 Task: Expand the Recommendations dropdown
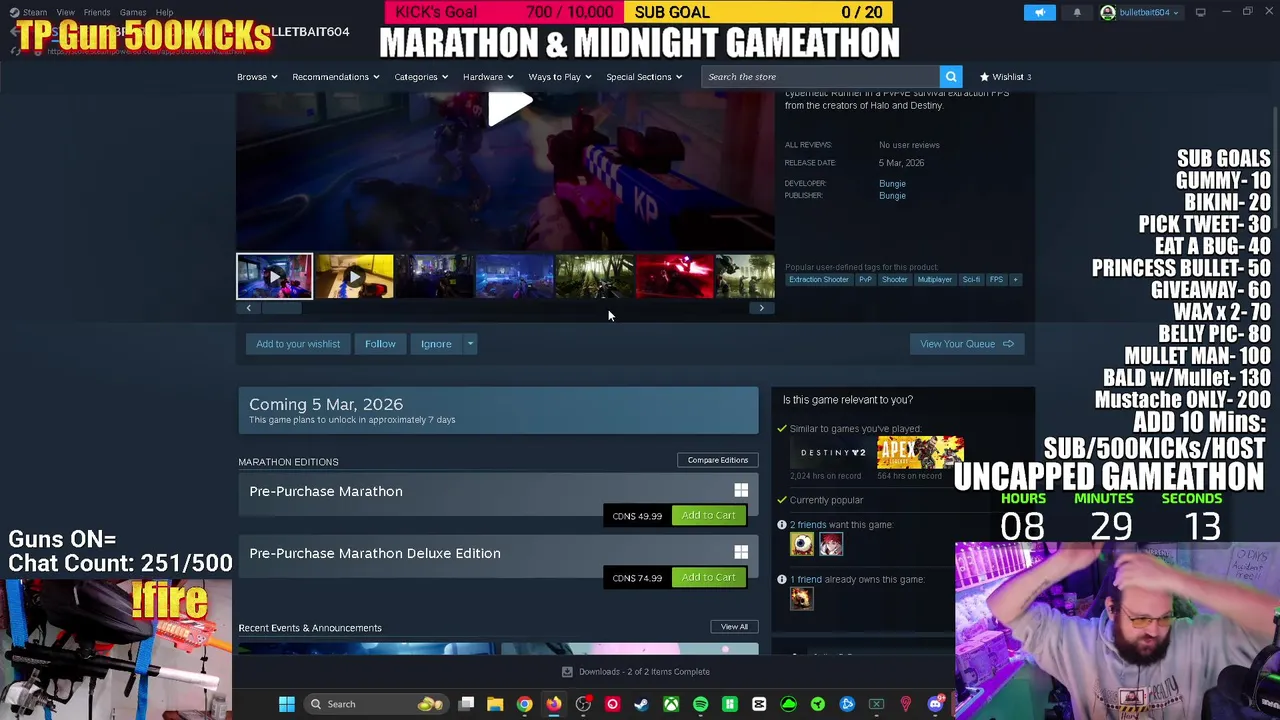pos(335,77)
